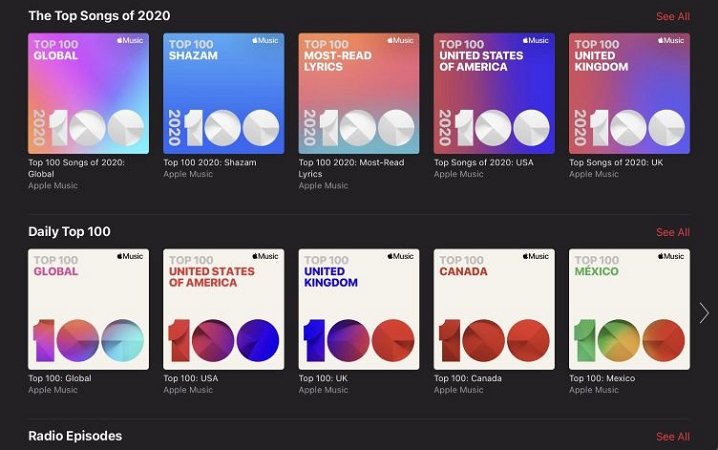Click Apple Music under Top 100: Global

point(53,390)
